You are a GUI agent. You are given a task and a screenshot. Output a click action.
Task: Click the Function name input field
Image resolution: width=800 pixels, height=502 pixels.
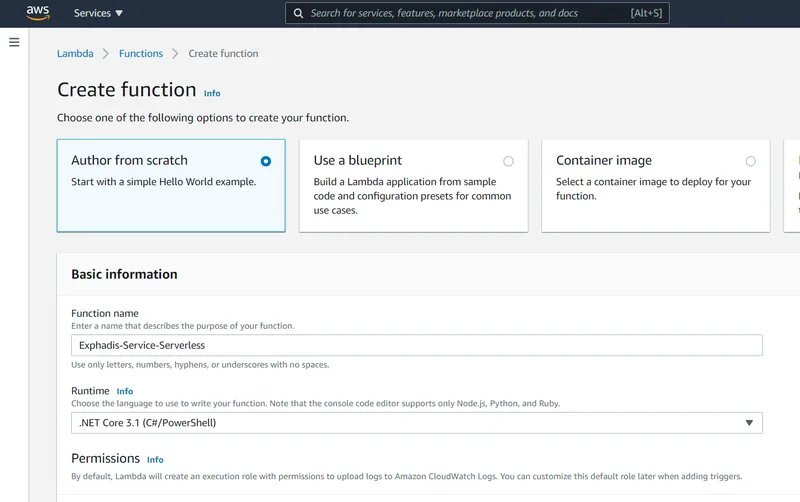pos(417,345)
